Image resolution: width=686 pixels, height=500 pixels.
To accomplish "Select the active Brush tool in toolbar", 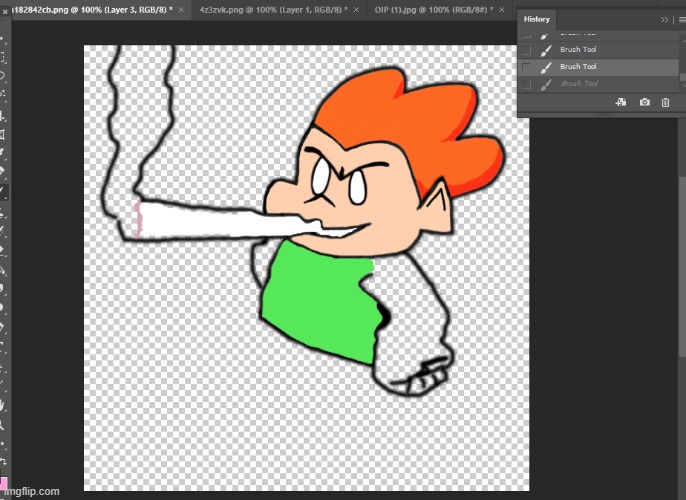I will coord(2,191).
